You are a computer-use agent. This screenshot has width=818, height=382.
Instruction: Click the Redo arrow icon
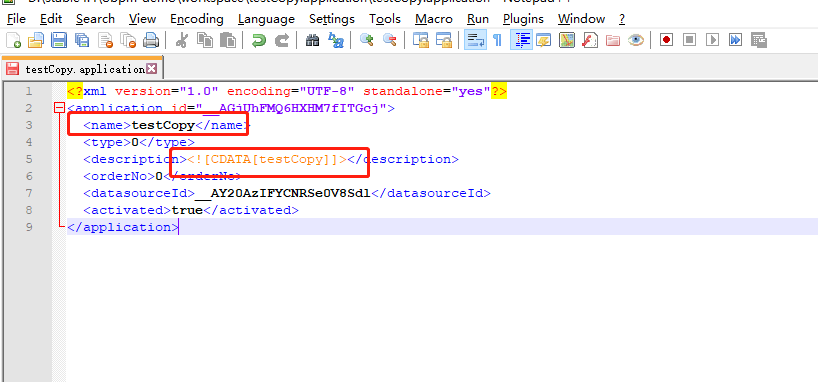[282, 40]
